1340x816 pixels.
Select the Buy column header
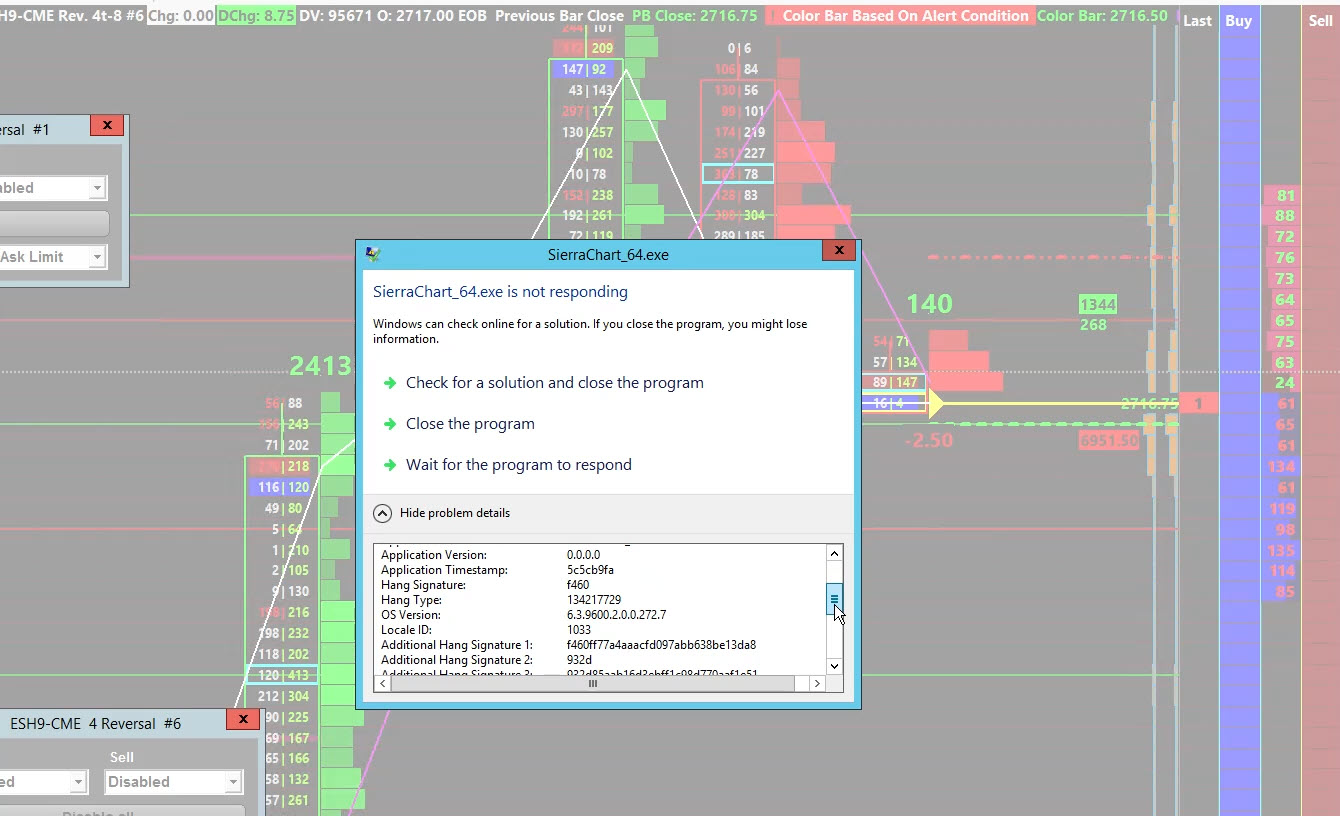pyautogui.click(x=1238, y=20)
